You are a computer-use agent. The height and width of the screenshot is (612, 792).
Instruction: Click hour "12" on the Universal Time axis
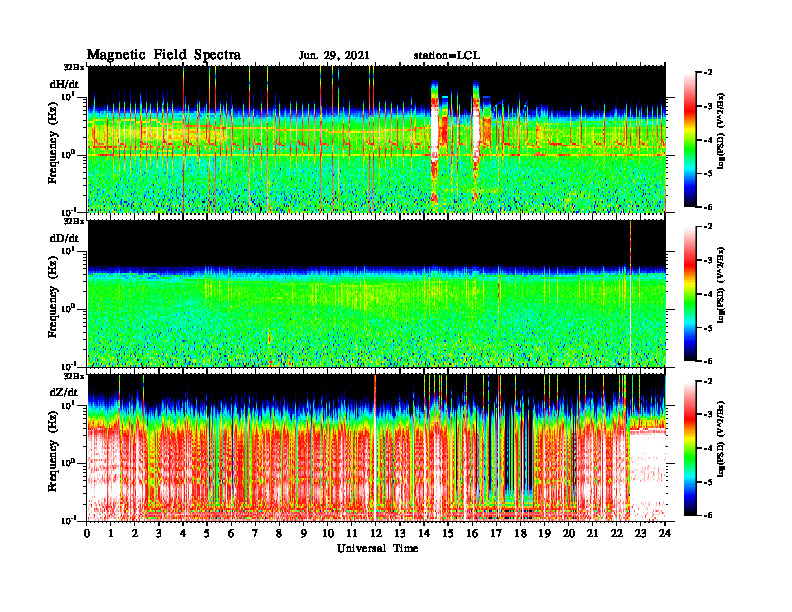point(376,534)
